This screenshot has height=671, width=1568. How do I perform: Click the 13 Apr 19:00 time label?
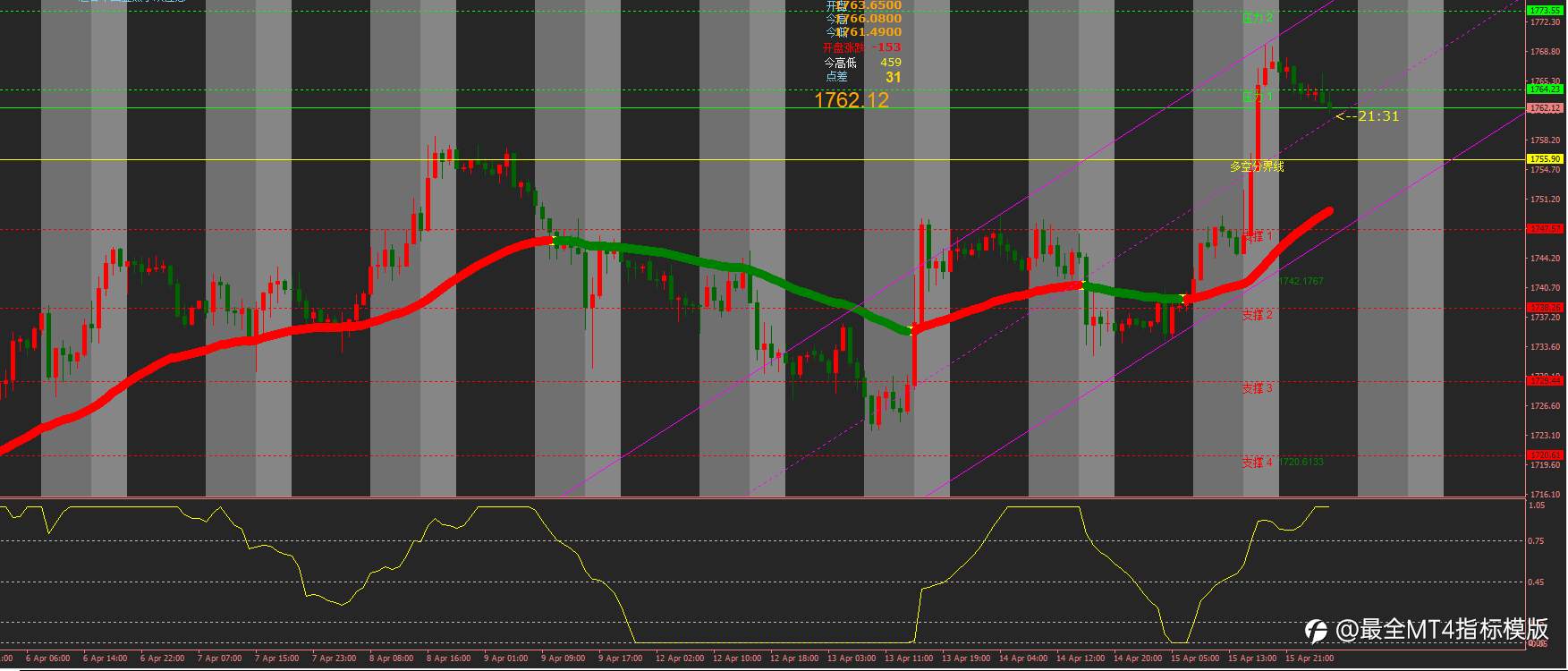967,658
